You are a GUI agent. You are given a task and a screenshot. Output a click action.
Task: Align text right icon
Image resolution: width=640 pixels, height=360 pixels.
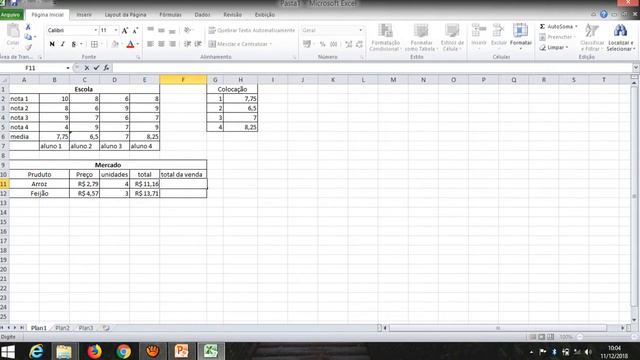pyautogui.click(x=172, y=44)
